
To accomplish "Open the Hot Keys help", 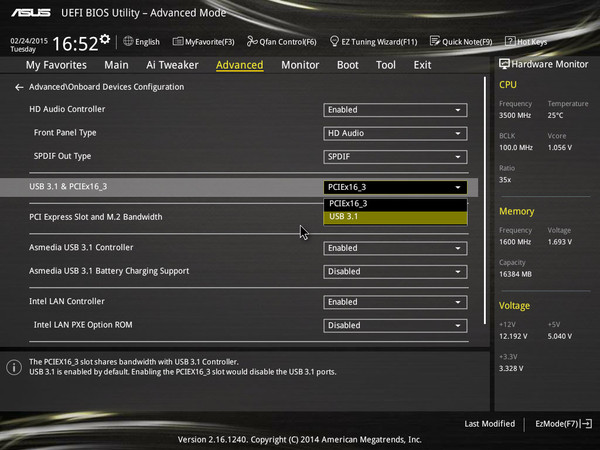I will [x=526, y=42].
